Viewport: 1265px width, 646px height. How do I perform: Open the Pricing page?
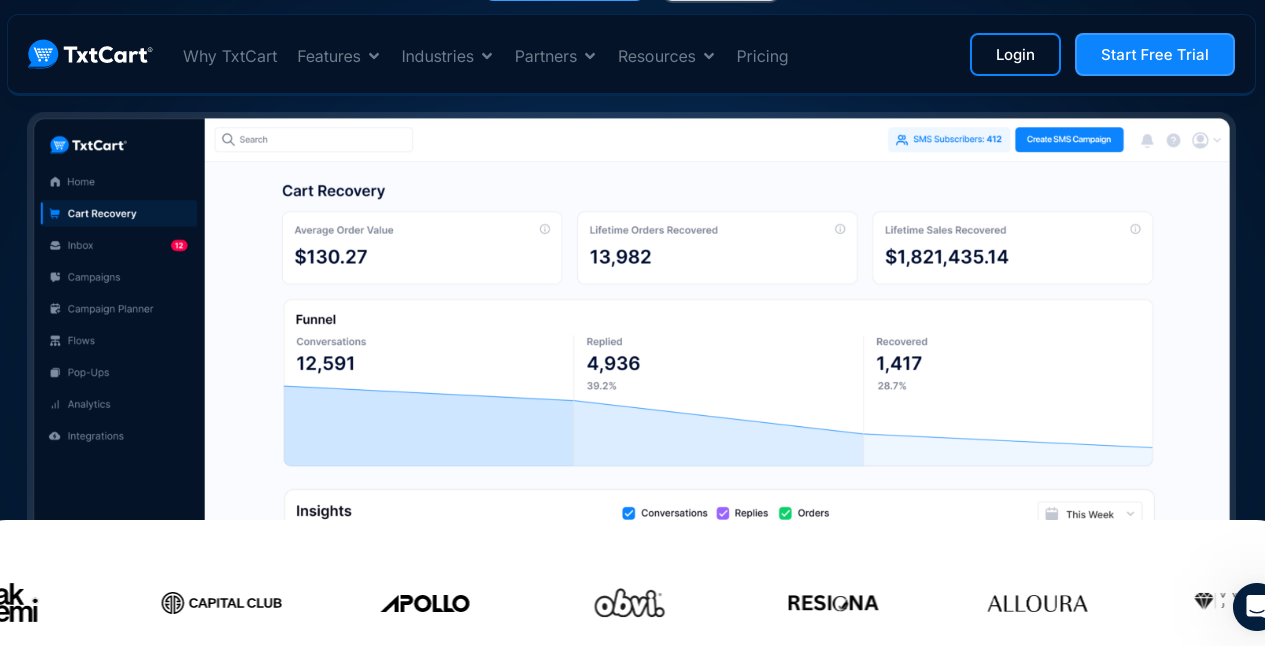762,56
